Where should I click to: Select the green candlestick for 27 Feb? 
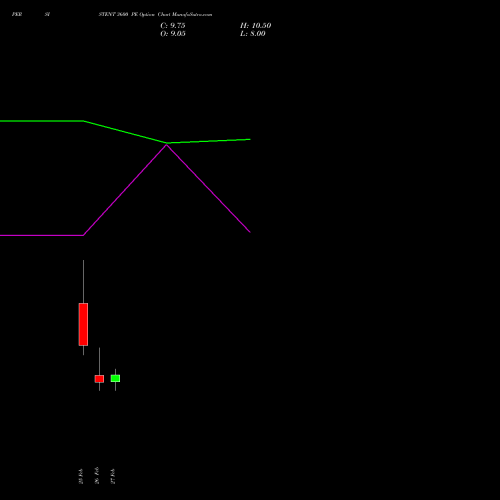click(115, 378)
